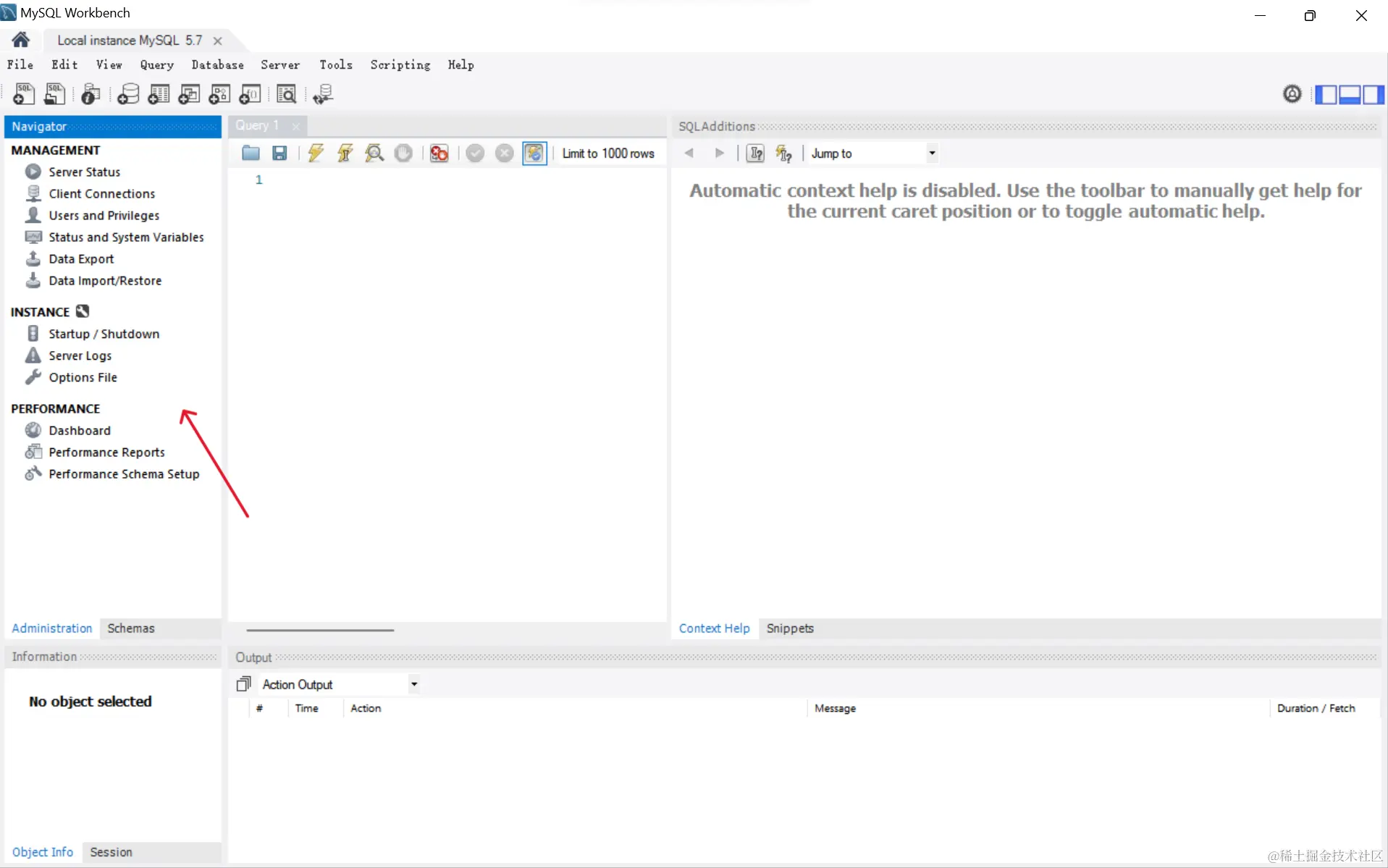The image size is (1388, 868).
Task: Create a new SQL tab from toolbar
Action: [23, 94]
